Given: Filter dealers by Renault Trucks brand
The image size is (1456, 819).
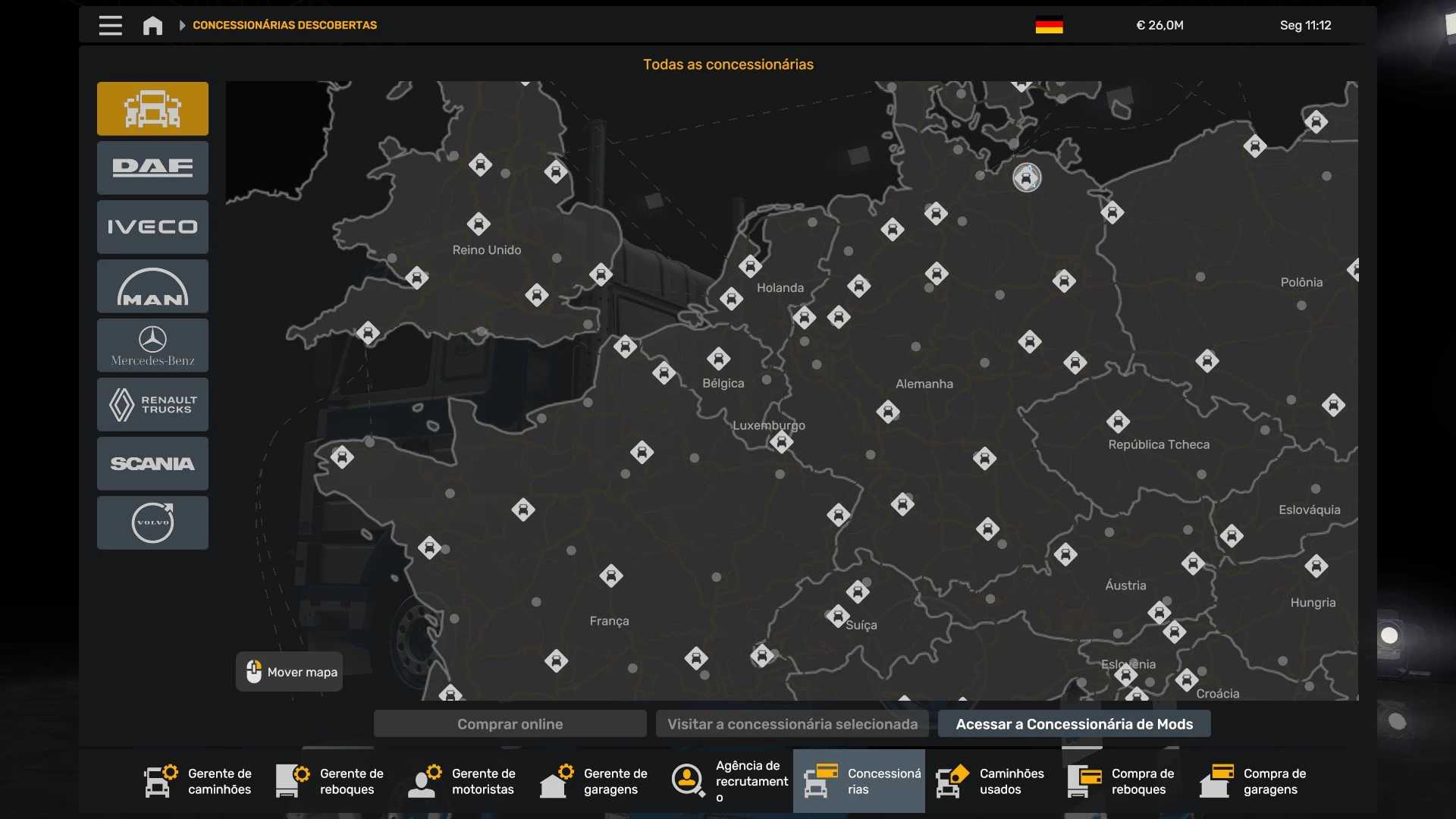Looking at the screenshot, I should (x=152, y=404).
